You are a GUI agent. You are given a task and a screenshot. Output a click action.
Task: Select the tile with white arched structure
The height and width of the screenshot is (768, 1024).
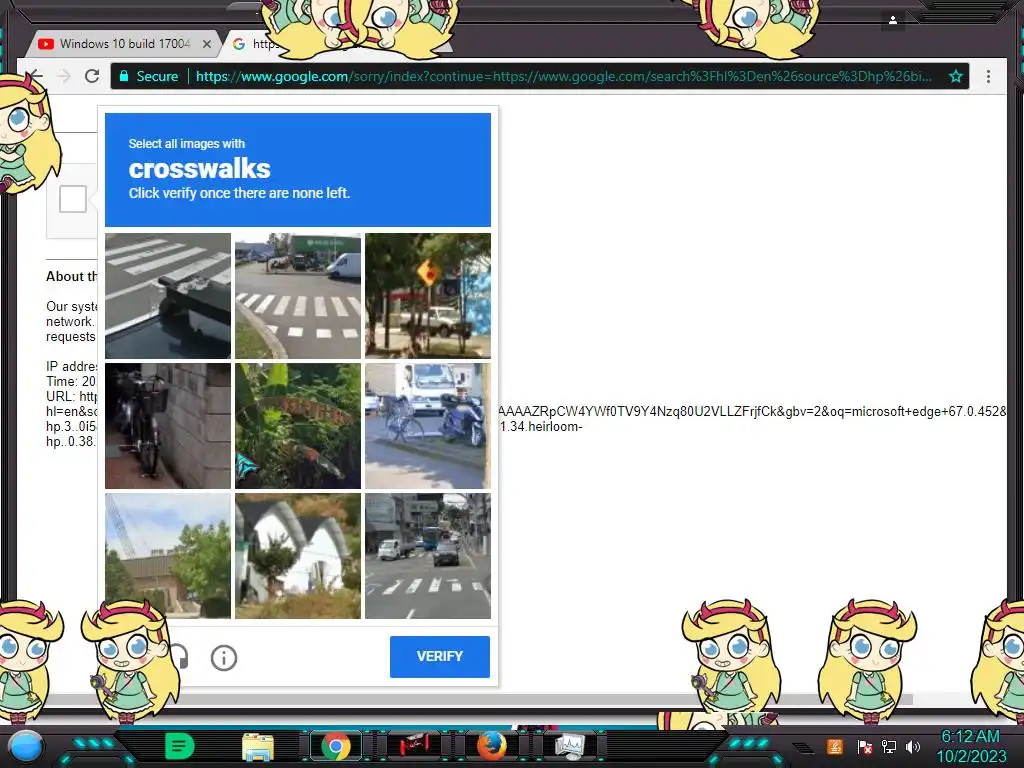click(298, 556)
